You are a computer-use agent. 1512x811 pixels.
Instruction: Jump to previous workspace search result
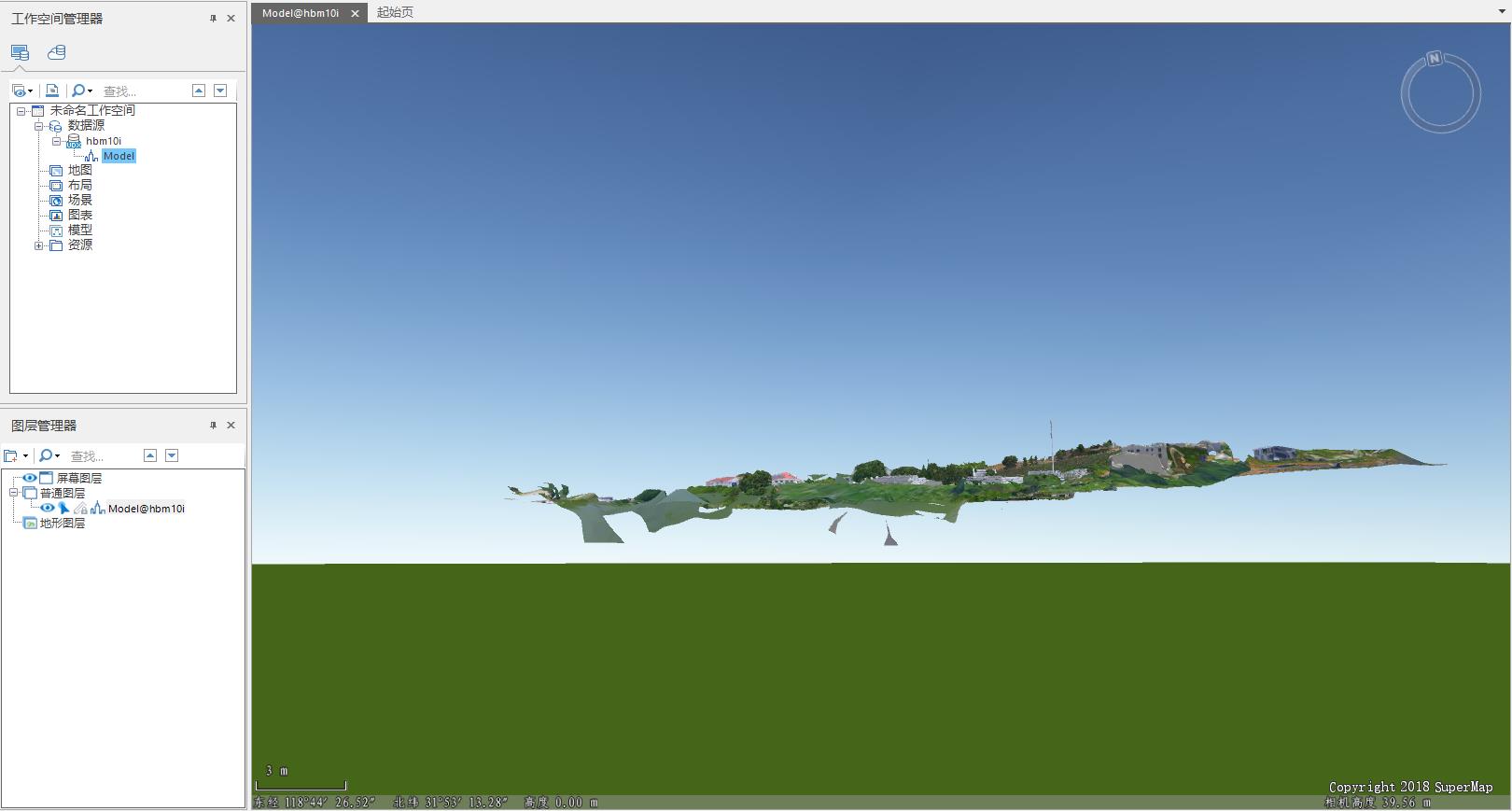[199, 91]
